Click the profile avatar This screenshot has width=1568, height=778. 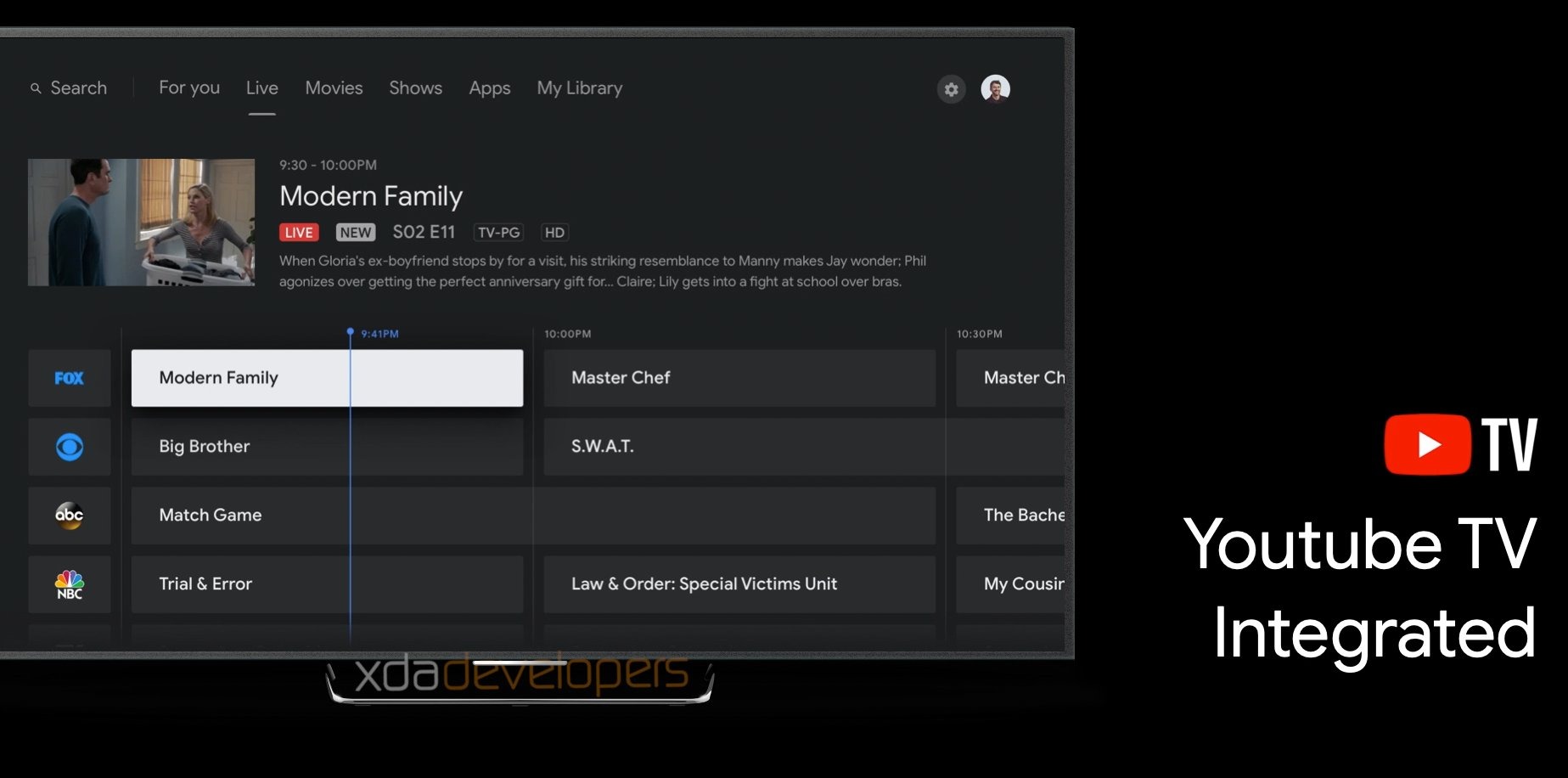995,88
